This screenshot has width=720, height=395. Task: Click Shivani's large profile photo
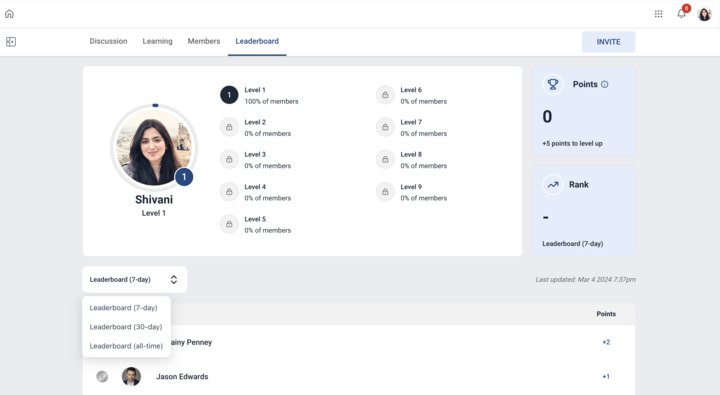(154, 147)
